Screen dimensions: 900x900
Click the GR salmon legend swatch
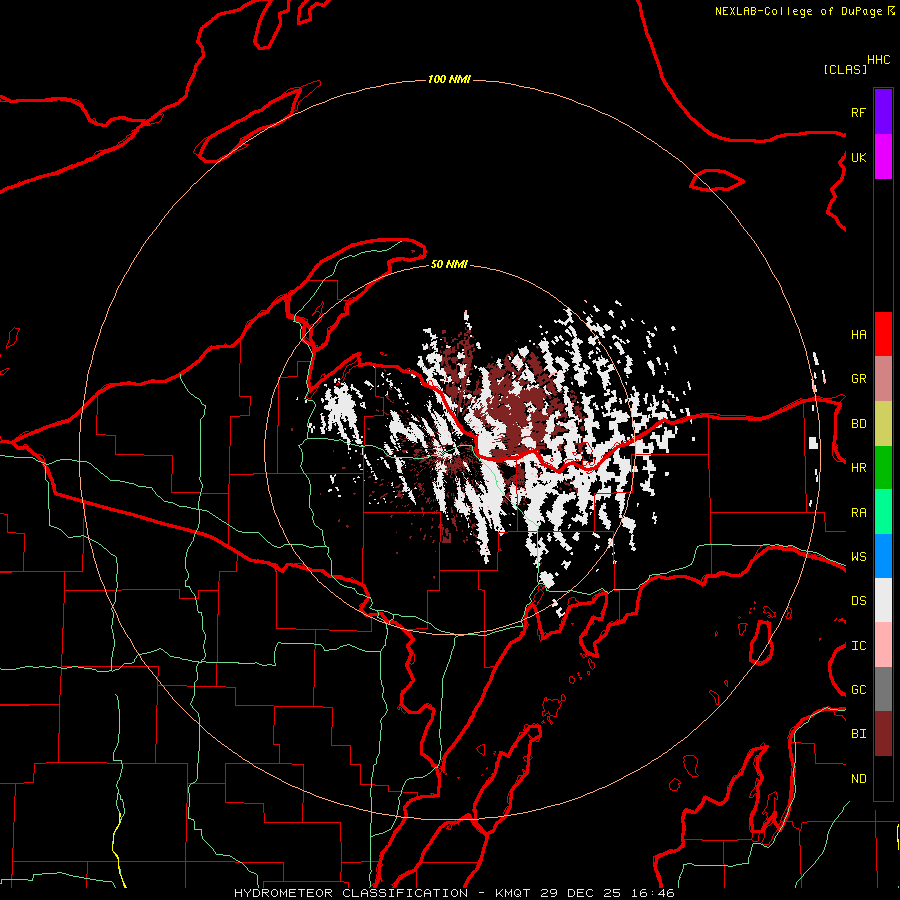tap(883, 379)
